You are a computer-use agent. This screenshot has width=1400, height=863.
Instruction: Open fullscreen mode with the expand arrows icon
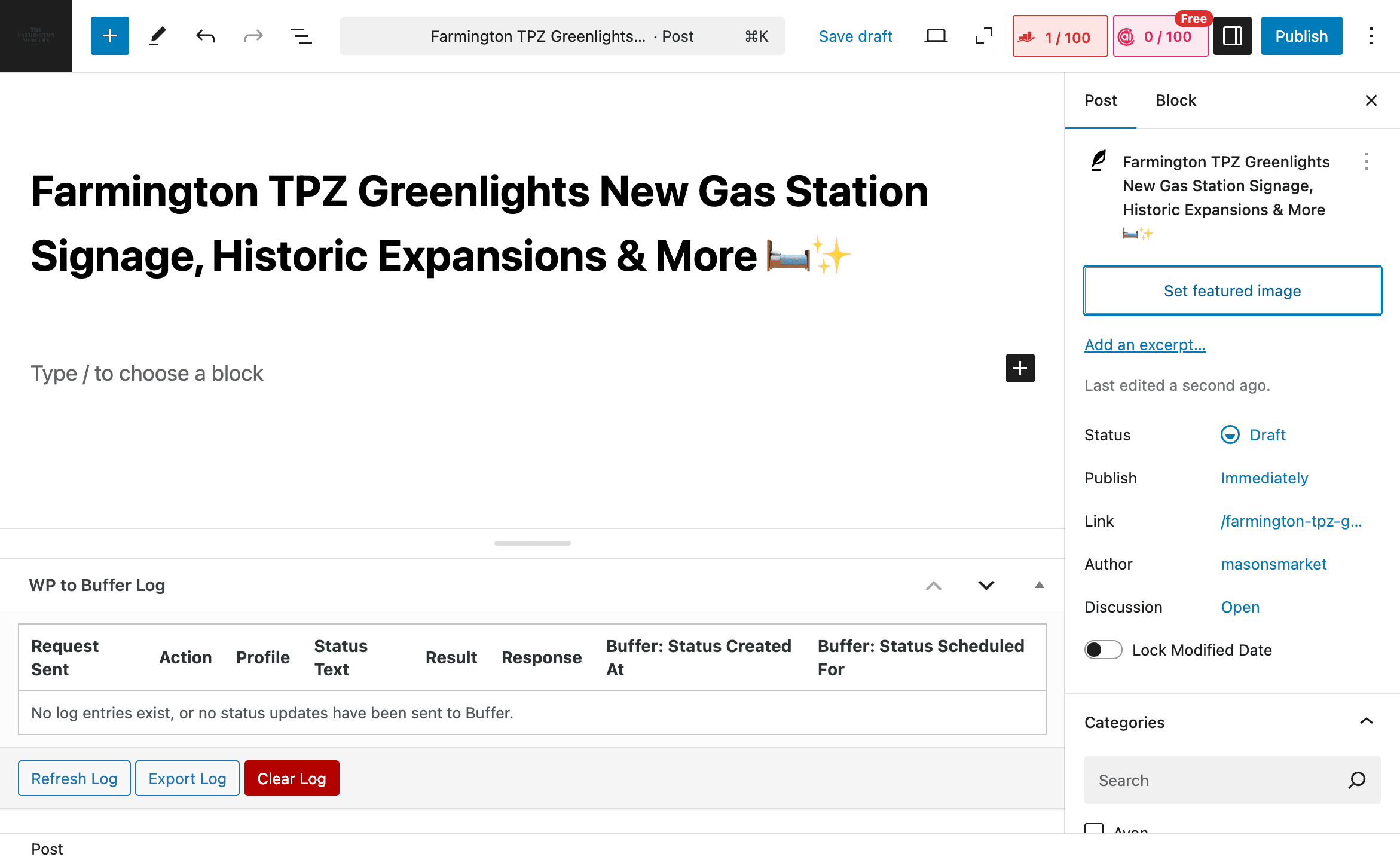(984, 36)
